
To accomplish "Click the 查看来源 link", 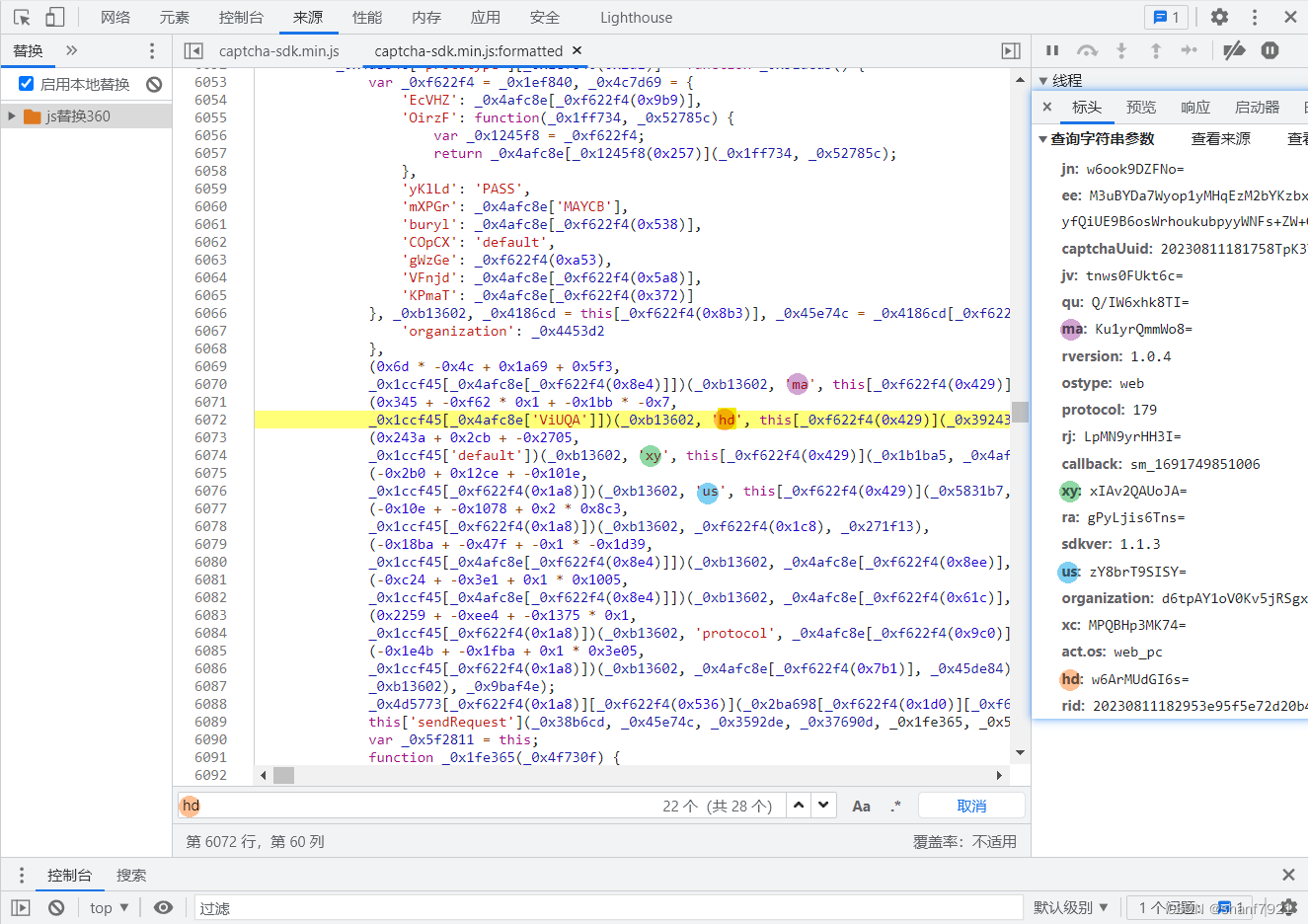I will (1221, 139).
